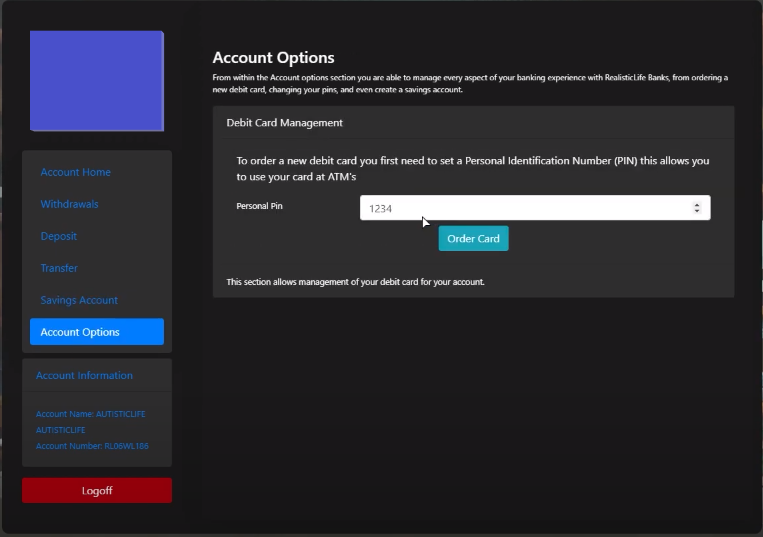Click the Account Options page title
The height and width of the screenshot is (537, 763).
click(273, 57)
